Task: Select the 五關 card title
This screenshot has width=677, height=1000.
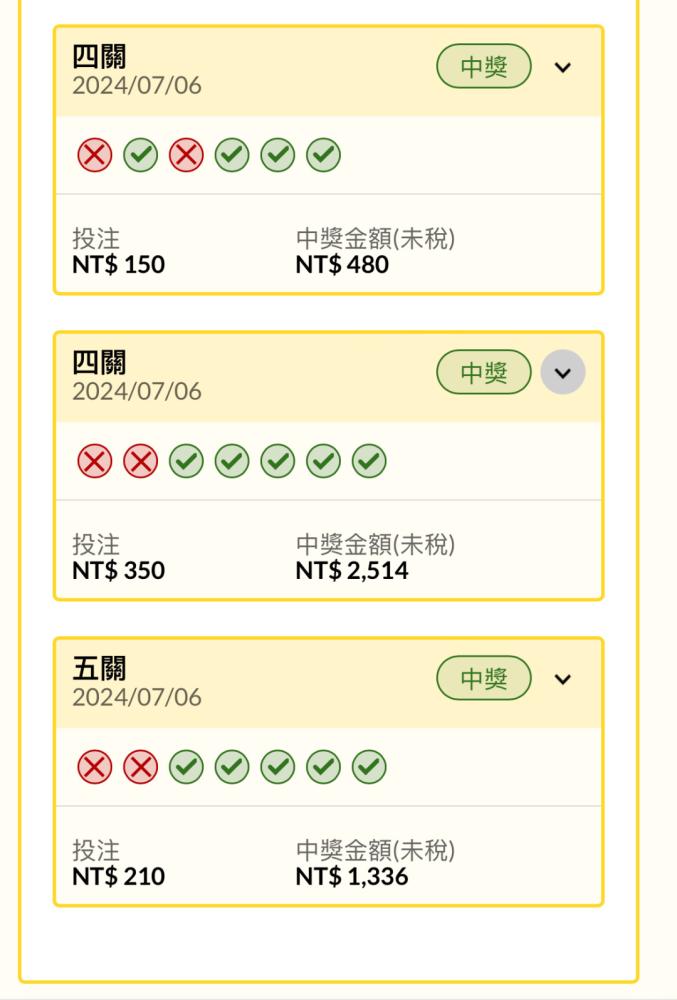Action: pos(99,668)
